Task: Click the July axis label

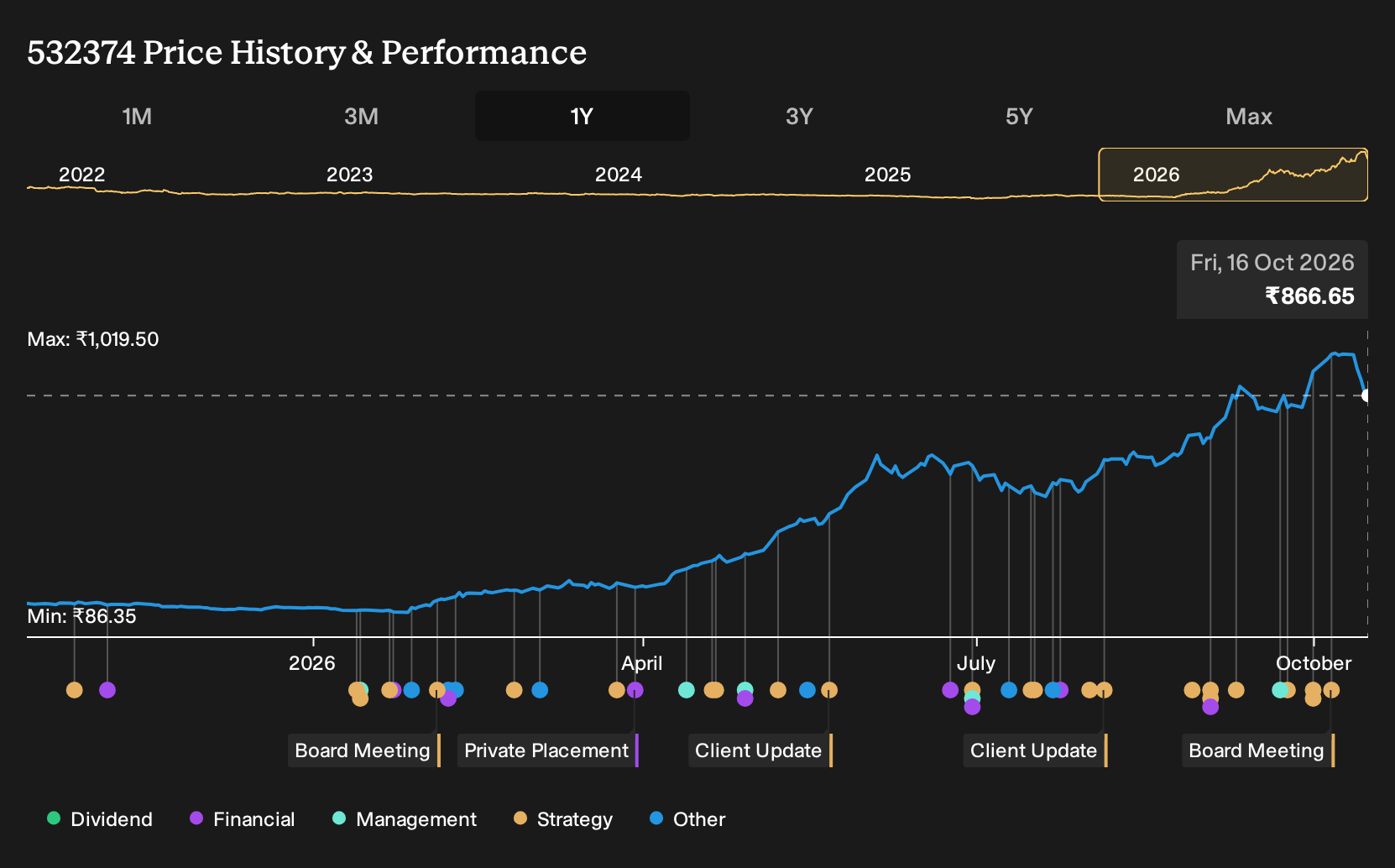Action: (x=976, y=663)
